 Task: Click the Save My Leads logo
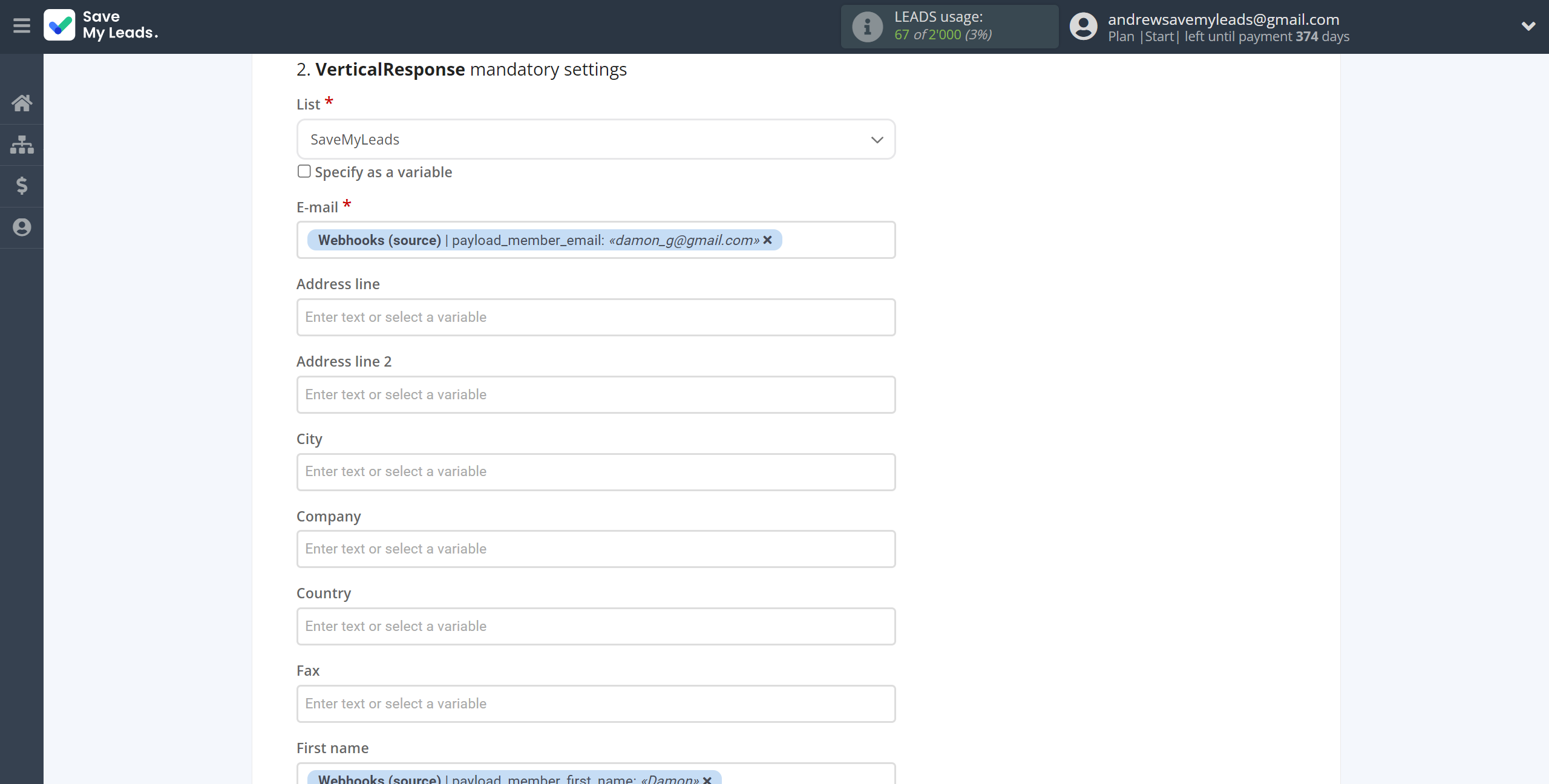101,25
